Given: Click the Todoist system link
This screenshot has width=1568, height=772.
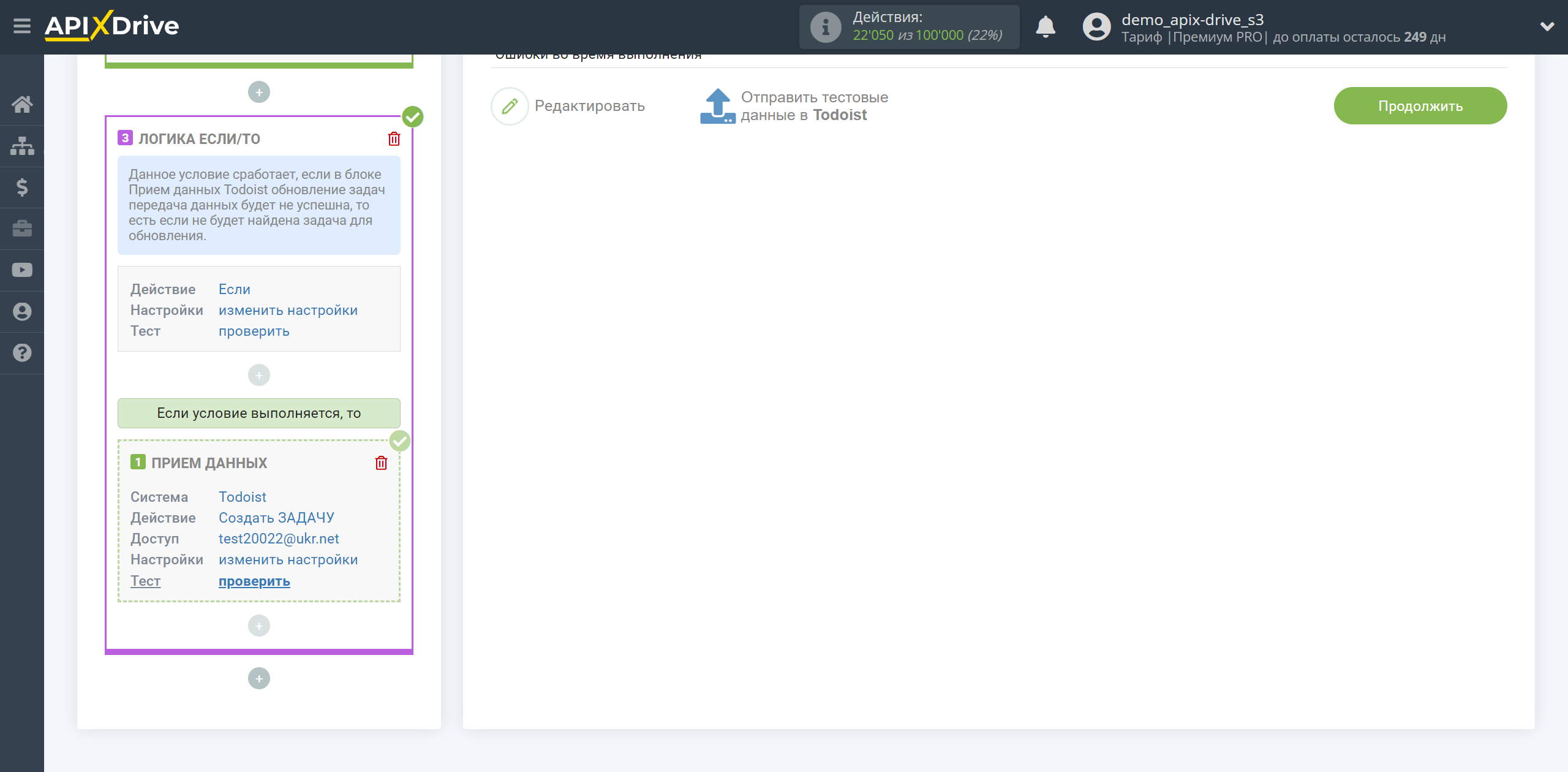Looking at the screenshot, I should [x=243, y=497].
